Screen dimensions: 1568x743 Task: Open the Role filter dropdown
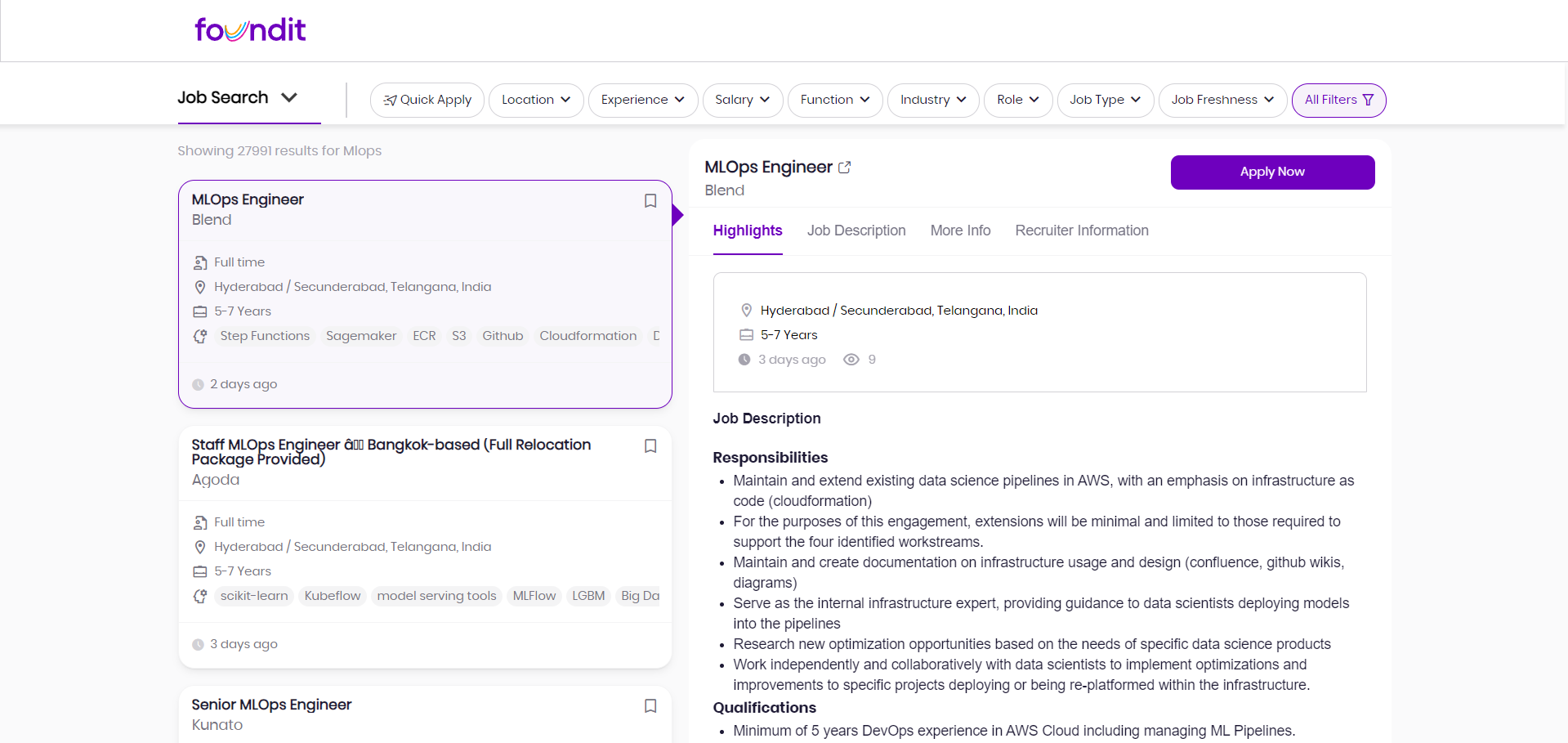point(1018,101)
